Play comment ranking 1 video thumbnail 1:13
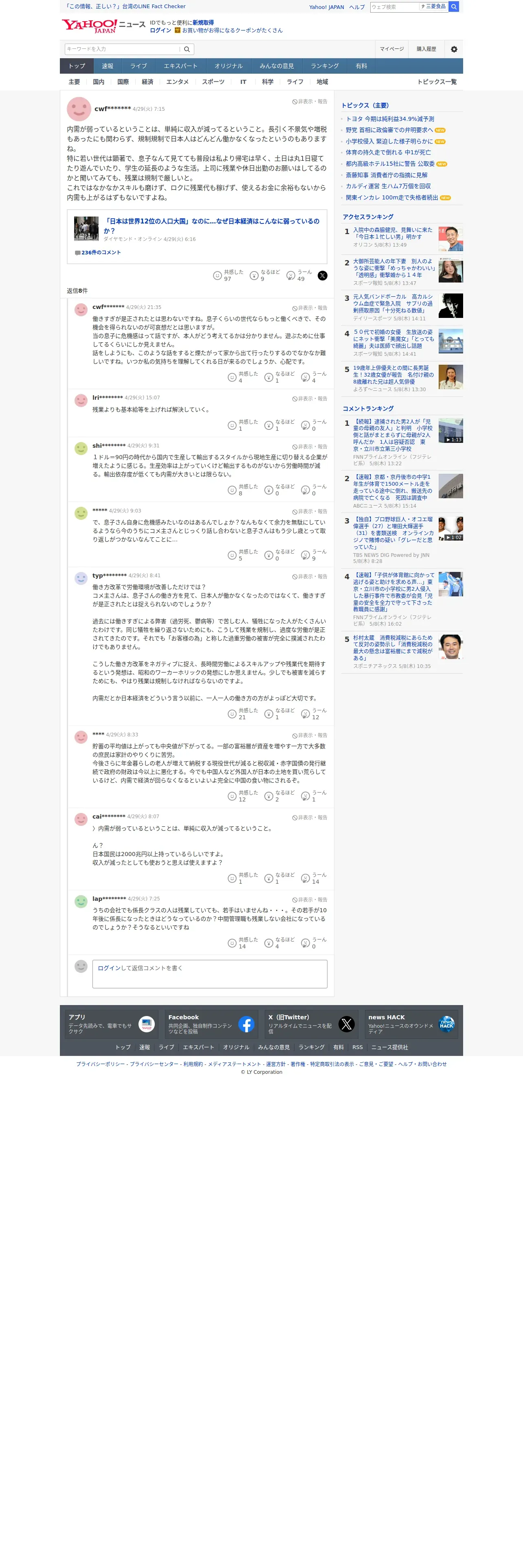The image size is (523, 1568). click(450, 430)
